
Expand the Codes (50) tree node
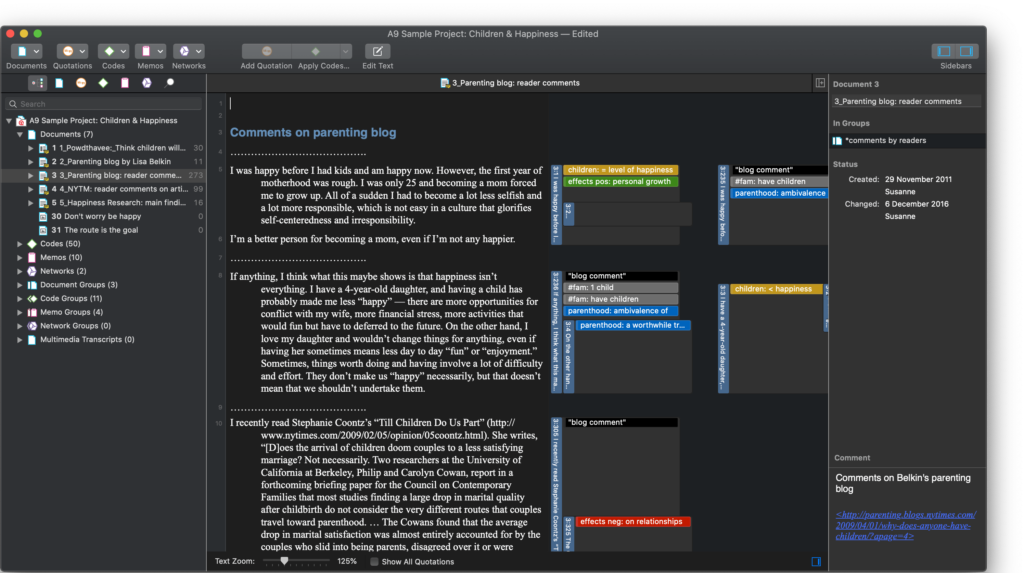click(21, 243)
